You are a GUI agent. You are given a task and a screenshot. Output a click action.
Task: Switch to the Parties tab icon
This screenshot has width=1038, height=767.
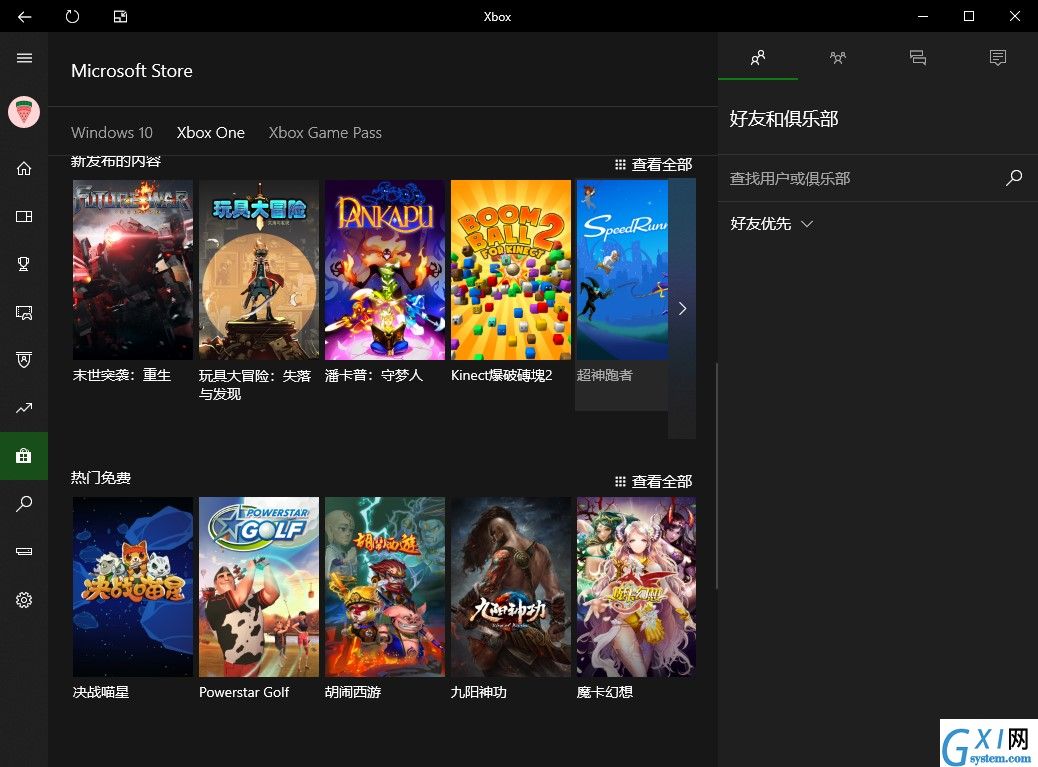click(x=837, y=58)
